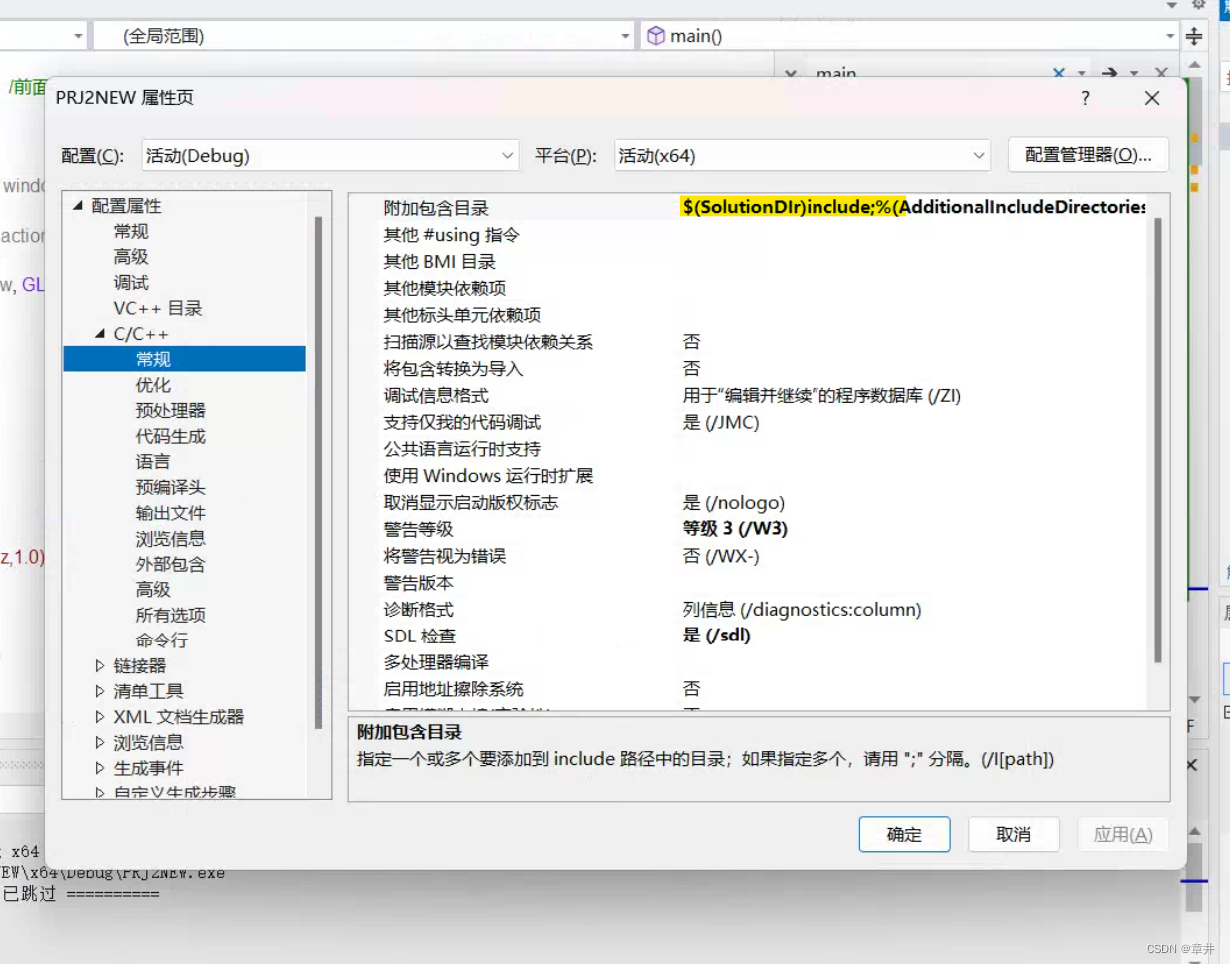Click the 确定 button
The width and height of the screenshot is (1230, 964).
click(x=904, y=834)
